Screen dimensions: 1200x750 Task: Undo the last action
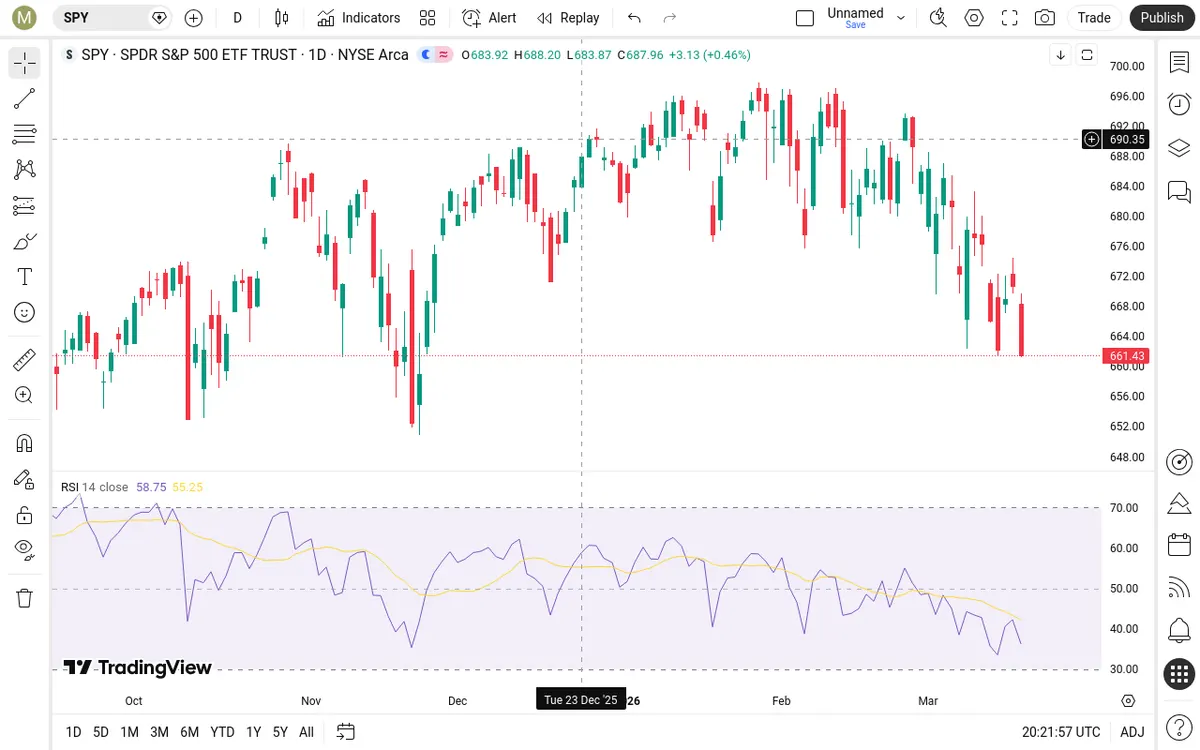(x=634, y=17)
